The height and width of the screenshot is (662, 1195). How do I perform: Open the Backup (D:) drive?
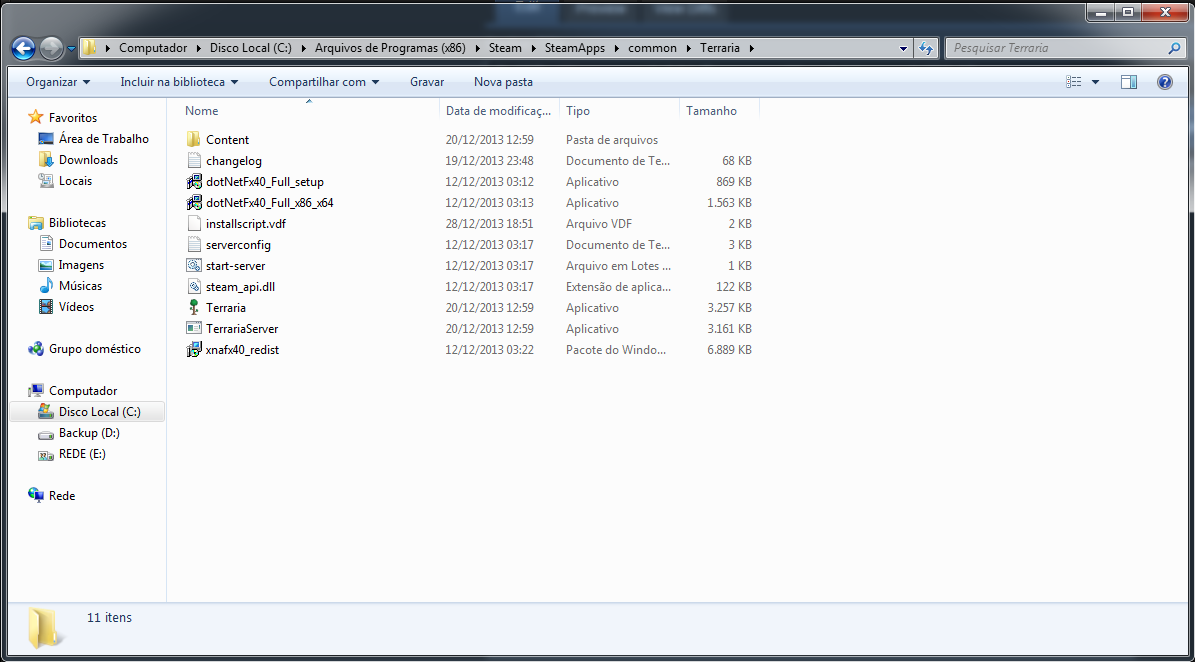[89, 433]
